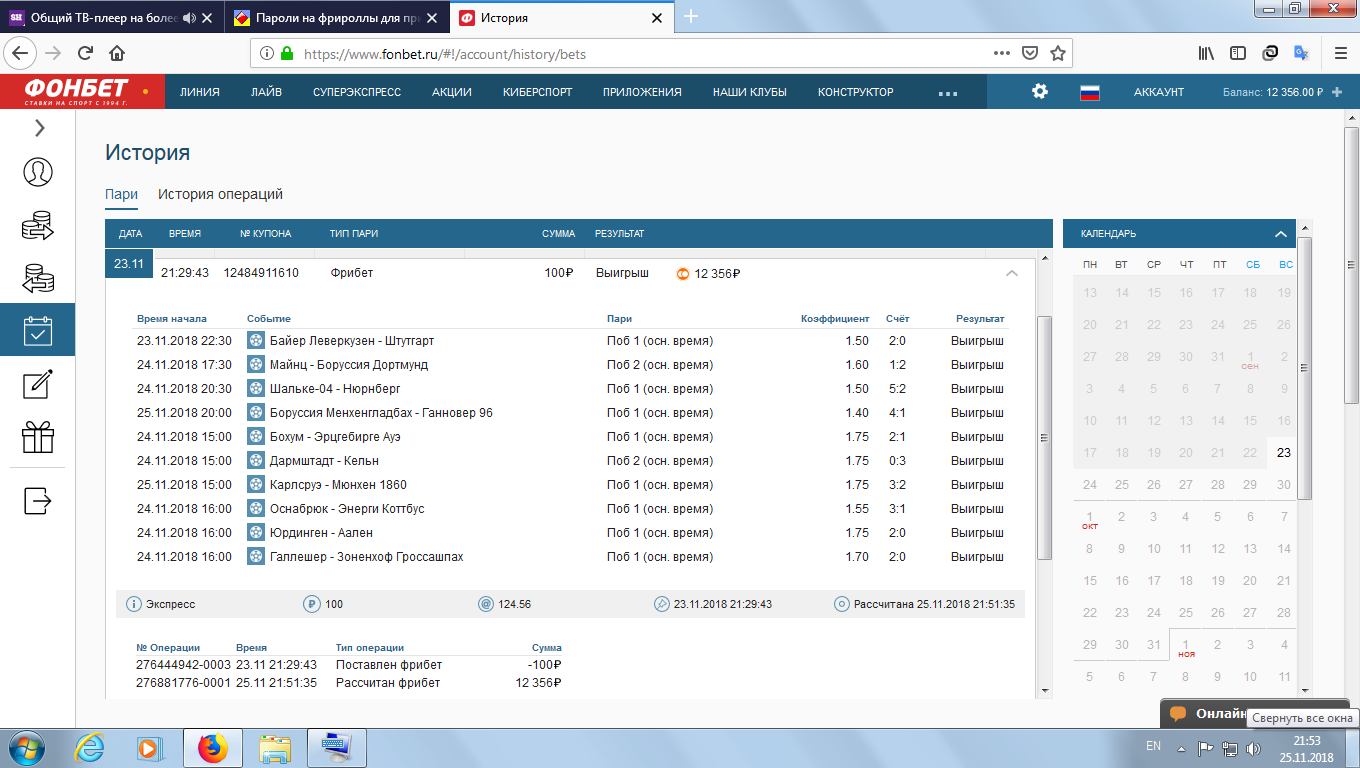The image size is (1360, 768).
Task: Click the browser address bar URL
Action: point(444,54)
